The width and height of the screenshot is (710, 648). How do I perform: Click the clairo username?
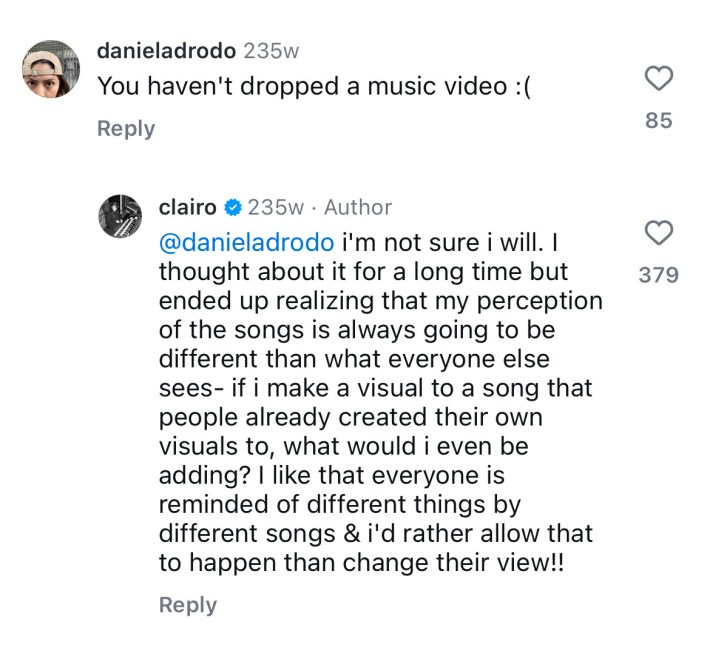[x=187, y=208]
